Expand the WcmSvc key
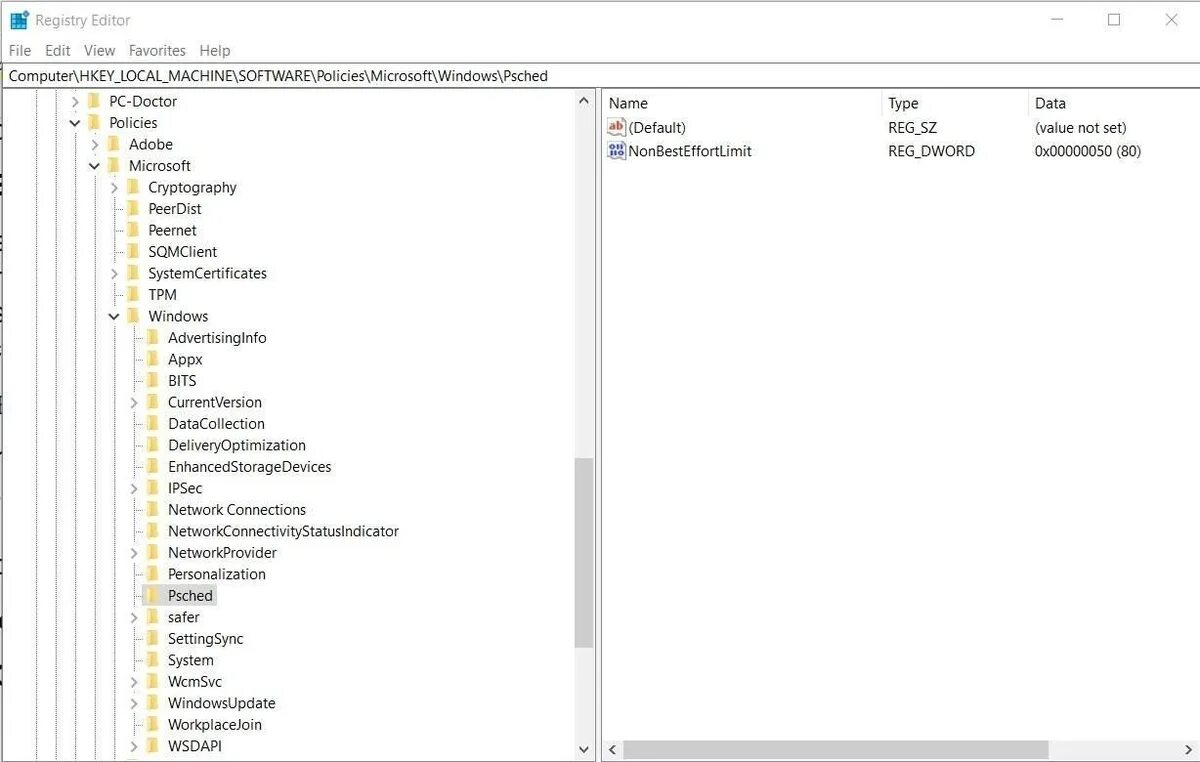Screen dimensions: 1200x762 point(134,682)
